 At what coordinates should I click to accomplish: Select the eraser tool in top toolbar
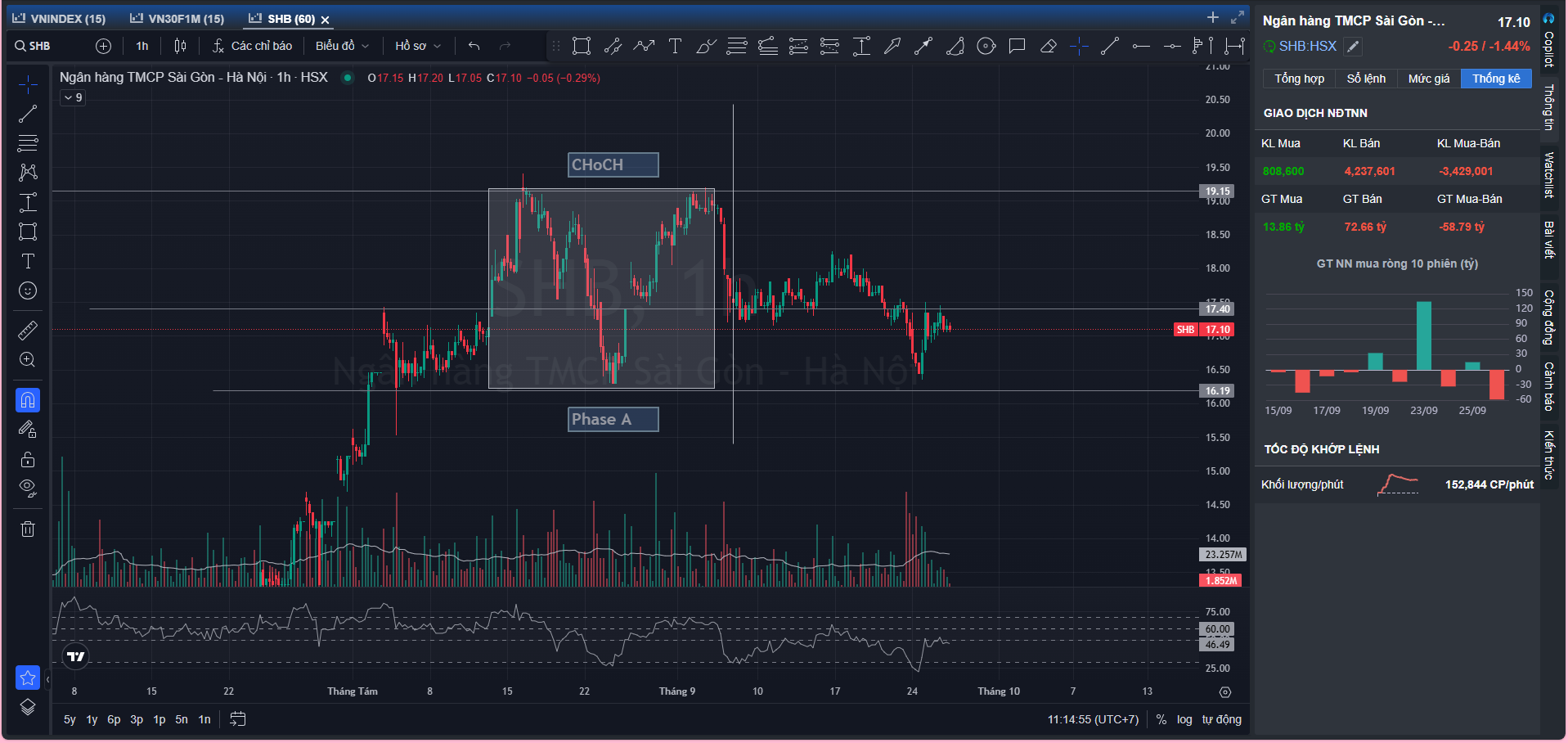[1048, 46]
